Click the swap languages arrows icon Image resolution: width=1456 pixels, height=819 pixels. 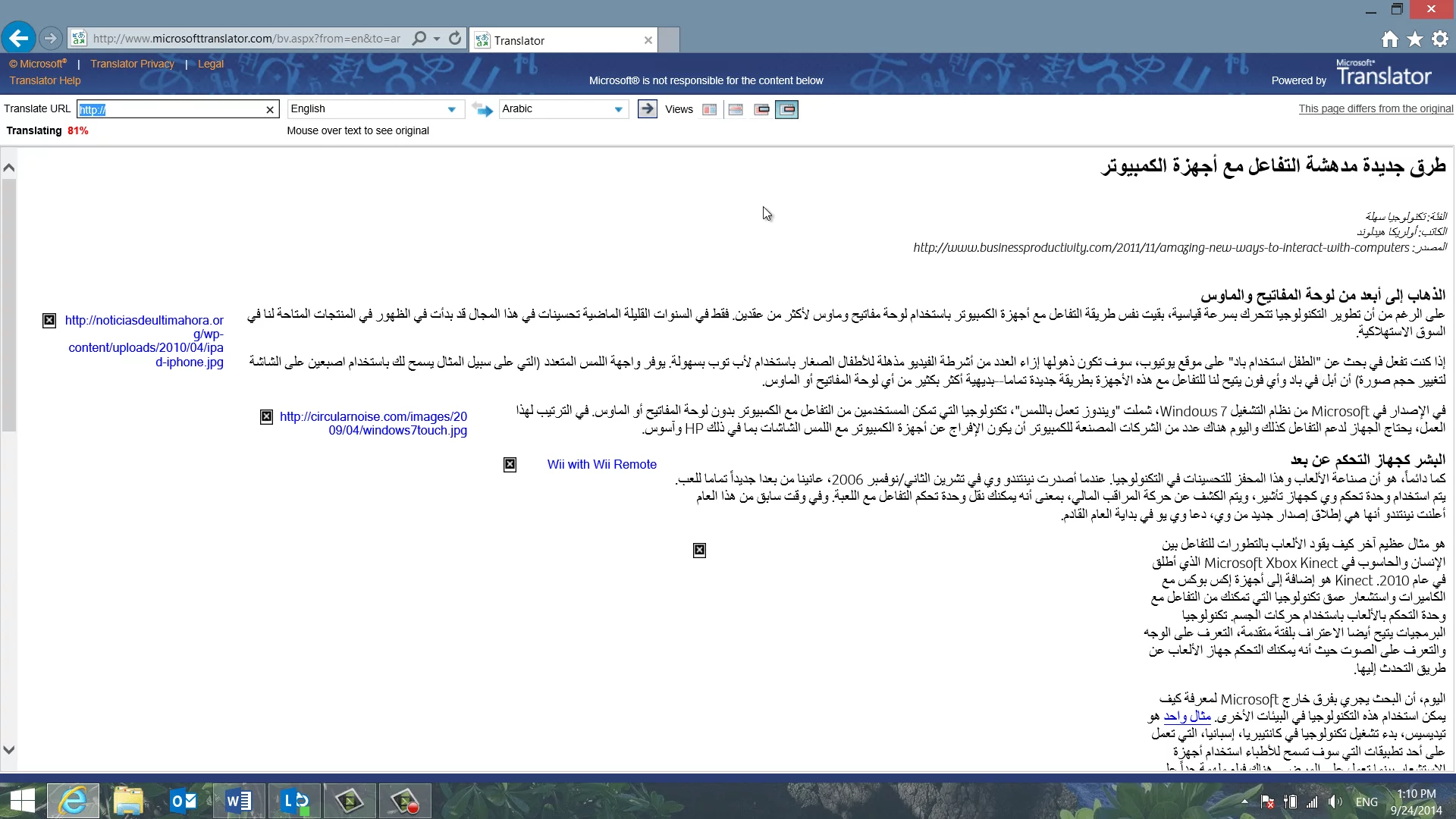pos(482,109)
